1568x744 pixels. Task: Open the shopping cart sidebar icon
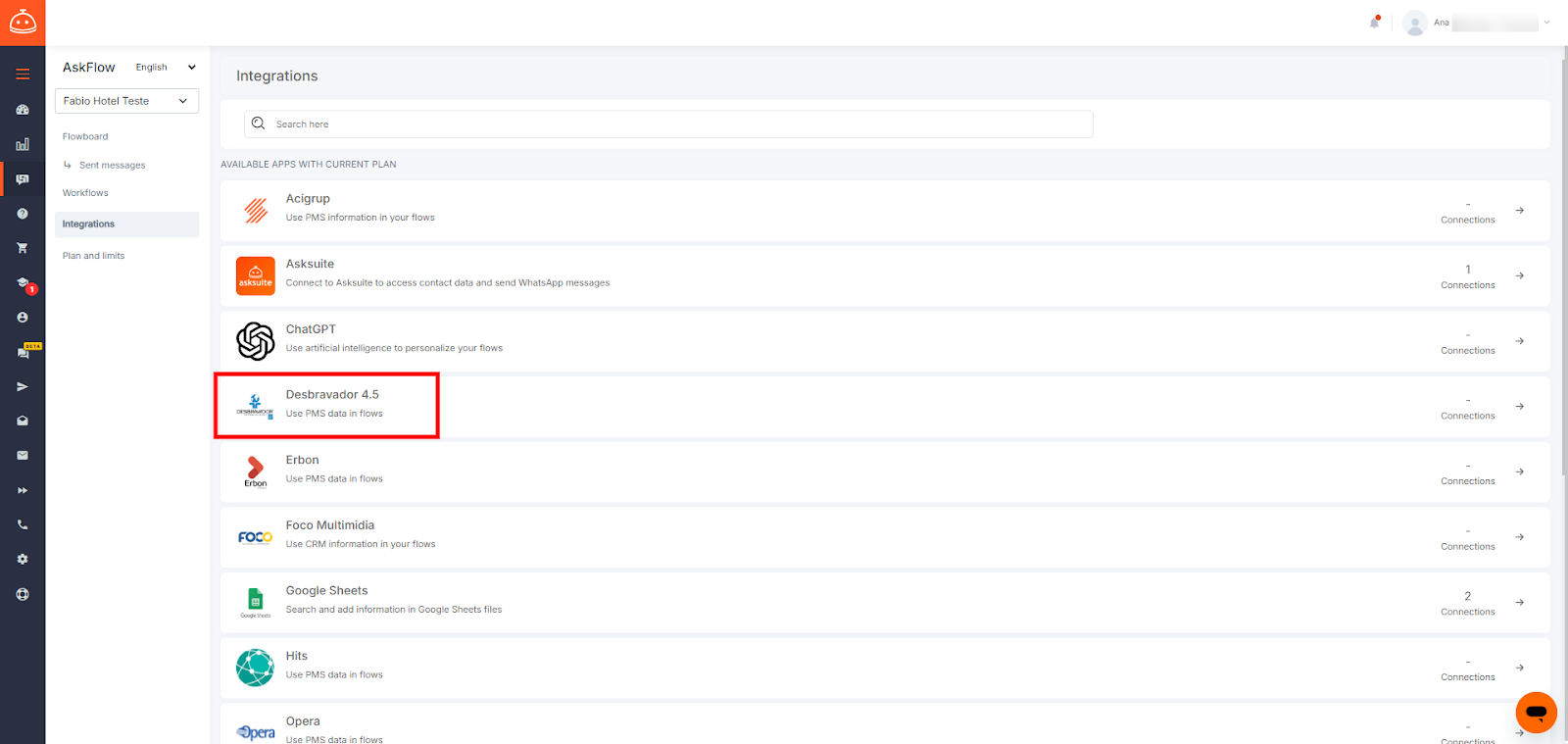click(23, 248)
